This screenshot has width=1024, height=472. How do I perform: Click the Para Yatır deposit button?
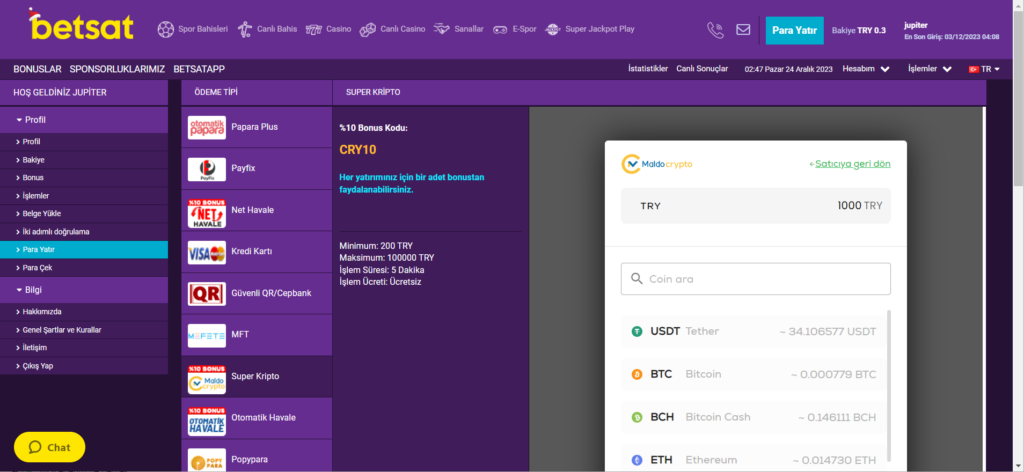coord(794,30)
